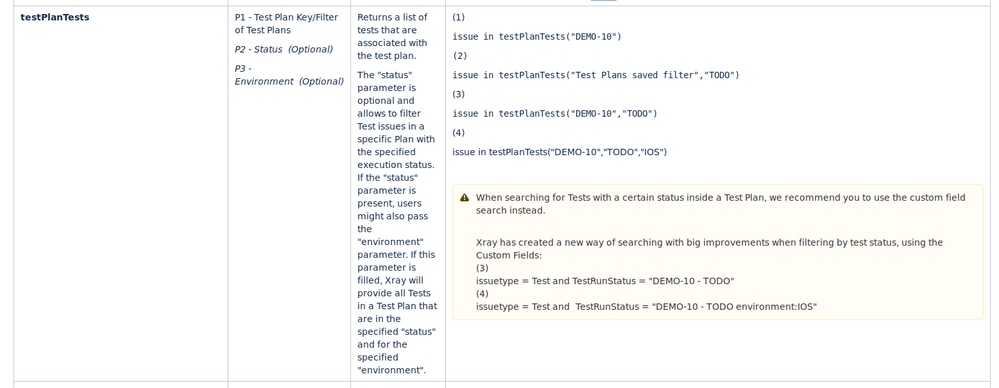Screen dimensions: 999x388
Task: Click the query testPlanTests("DEMO-10","TODO","IOS")
Action: pyautogui.click(x=559, y=152)
